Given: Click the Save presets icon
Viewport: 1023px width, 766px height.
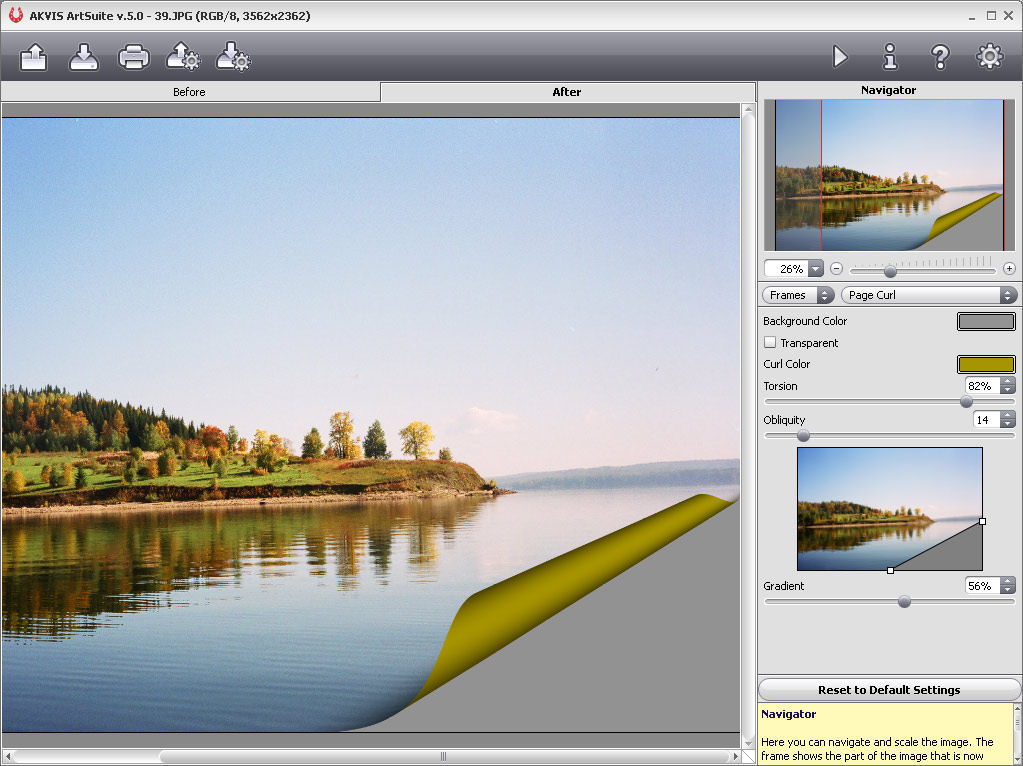Looking at the screenshot, I should (x=233, y=57).
